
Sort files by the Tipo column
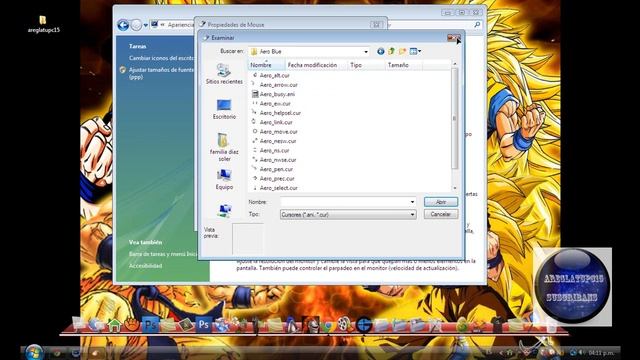(x=366, y=65)
